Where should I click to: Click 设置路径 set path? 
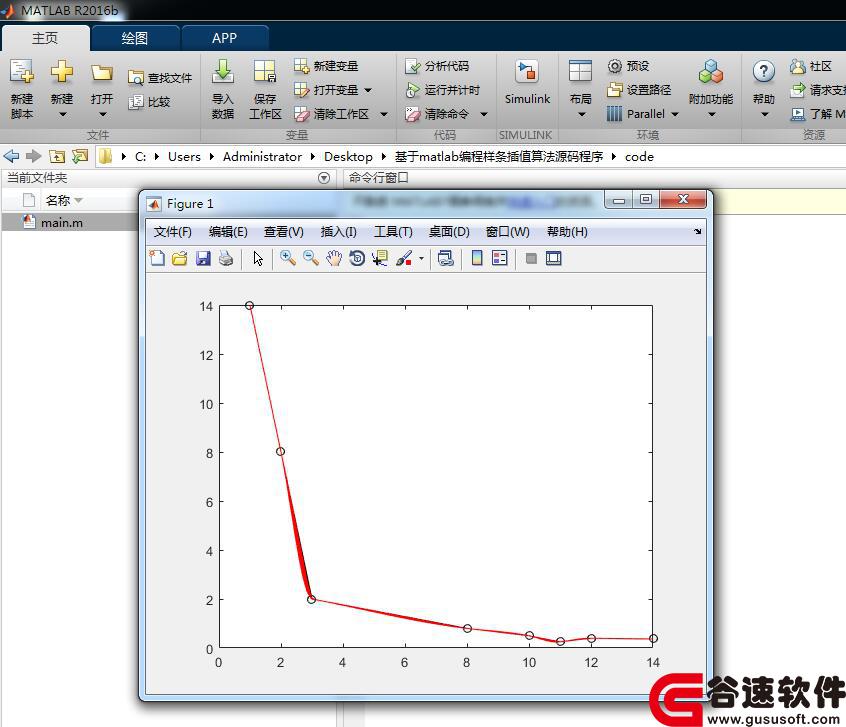639,90
